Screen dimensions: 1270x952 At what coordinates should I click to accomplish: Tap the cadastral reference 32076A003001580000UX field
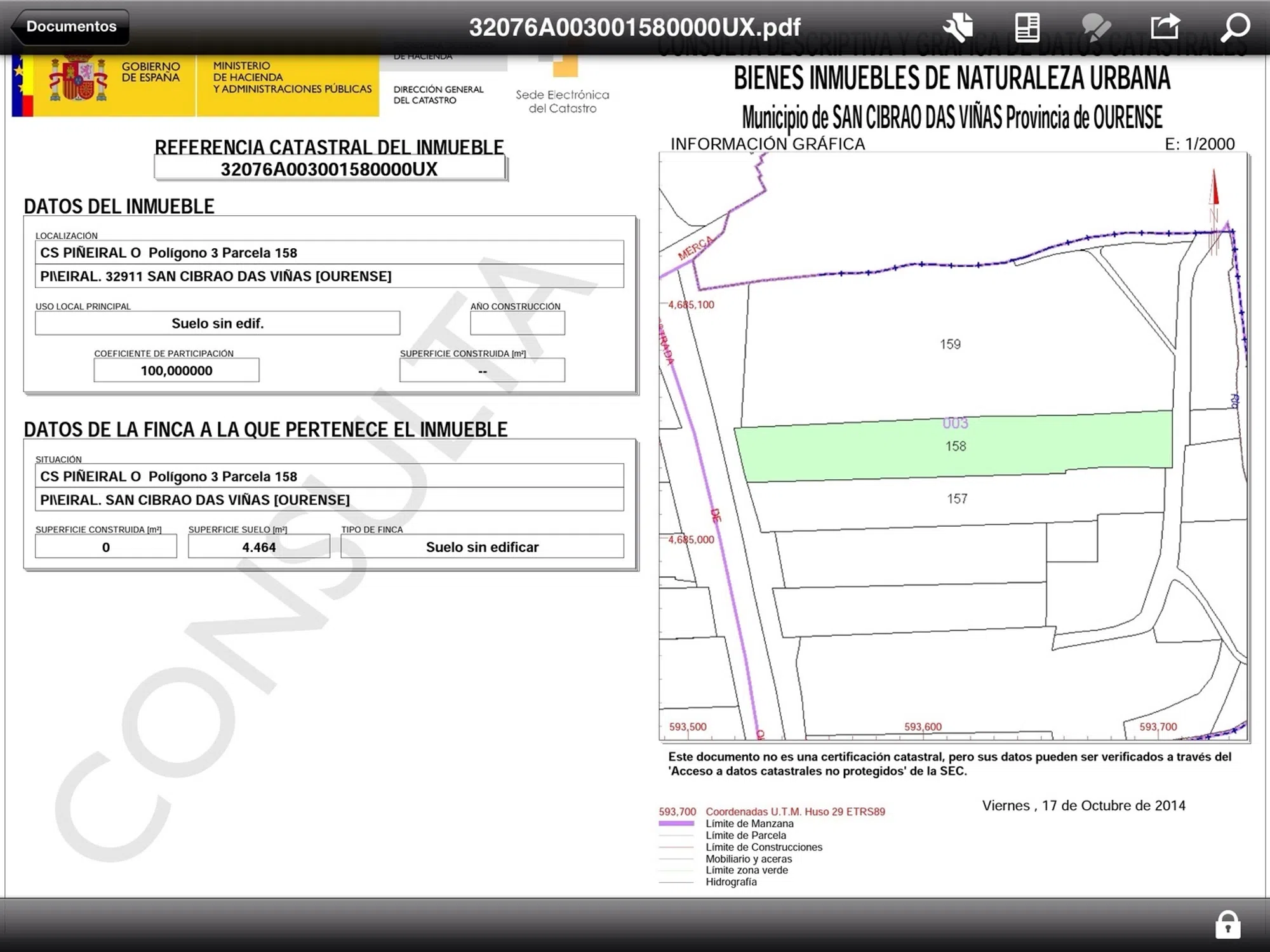click(329, 169)
